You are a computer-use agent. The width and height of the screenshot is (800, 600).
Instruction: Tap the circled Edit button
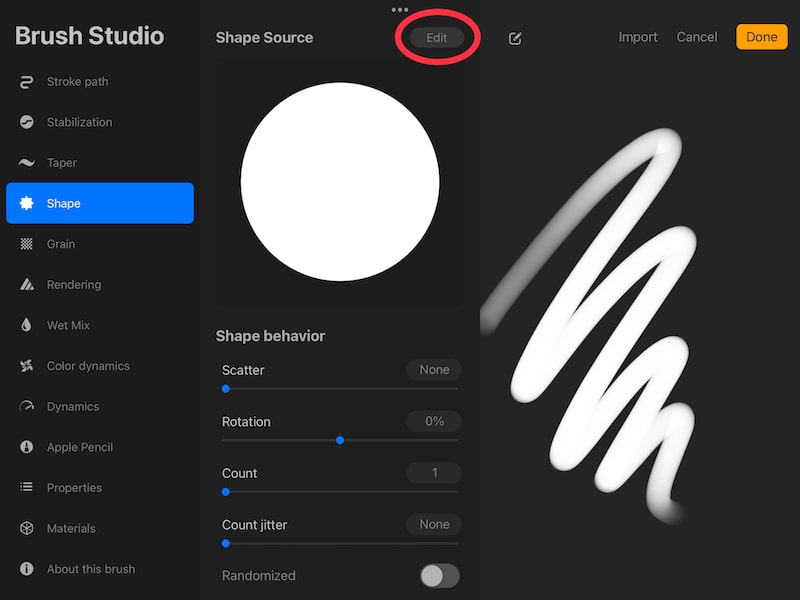[436, 37]
